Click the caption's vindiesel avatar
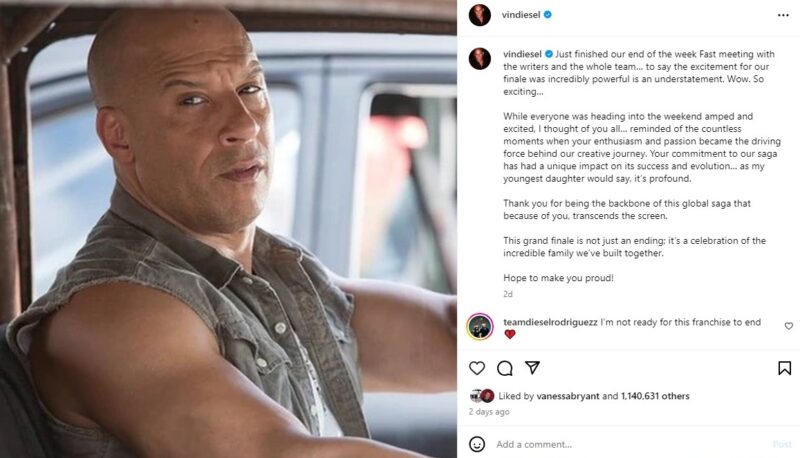The image size is (800, 458). pos(480,59)
